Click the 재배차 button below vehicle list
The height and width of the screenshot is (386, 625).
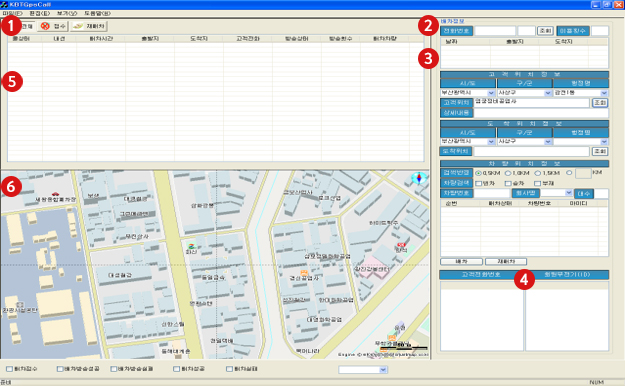pos(506,262)
